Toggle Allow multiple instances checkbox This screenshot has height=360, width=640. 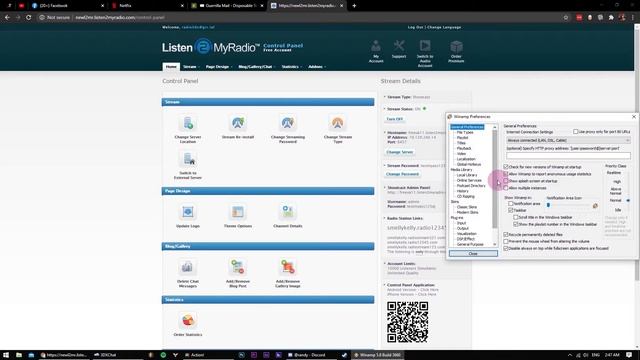pos(506,188)
